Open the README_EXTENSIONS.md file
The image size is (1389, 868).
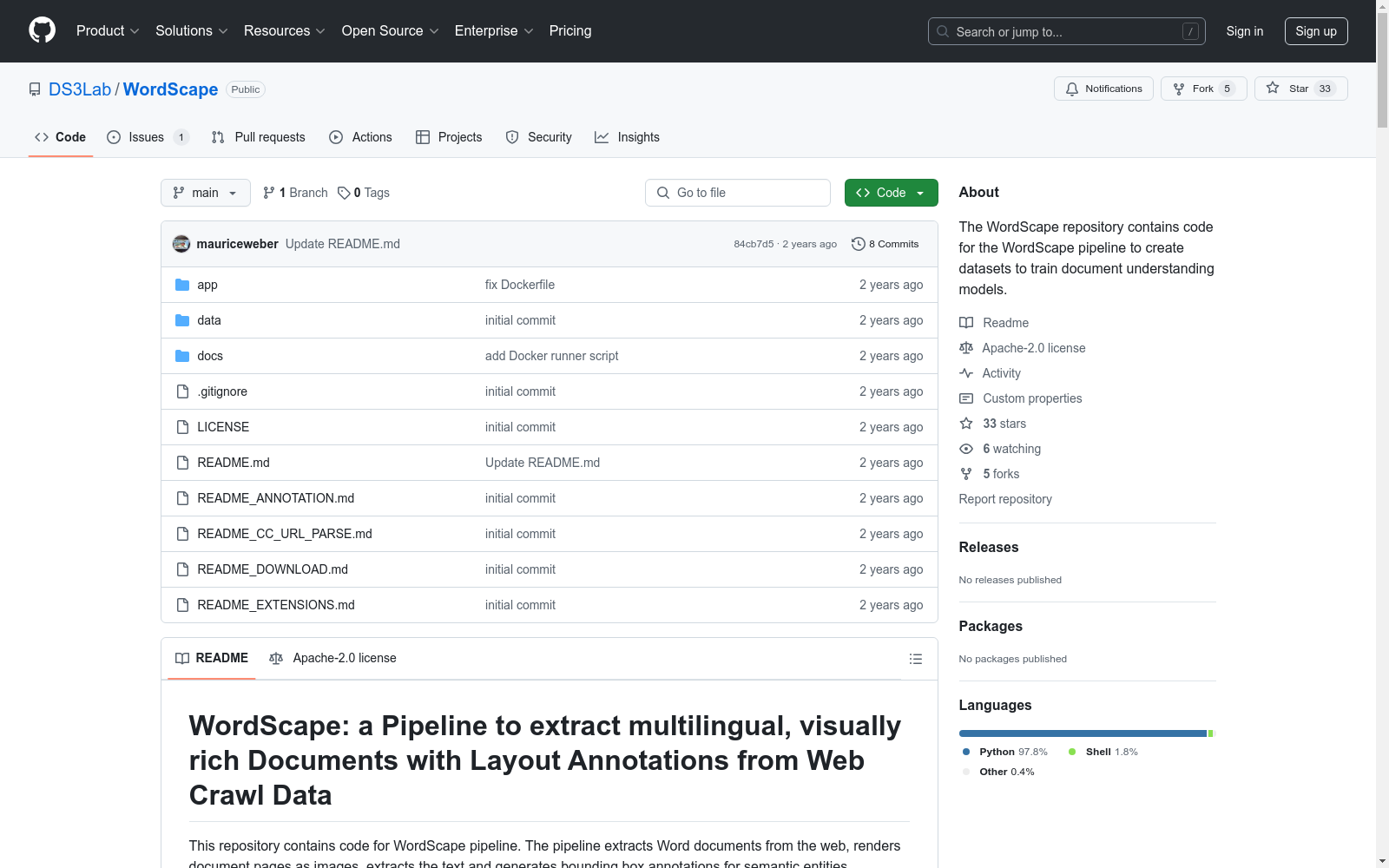coord(276,605)
